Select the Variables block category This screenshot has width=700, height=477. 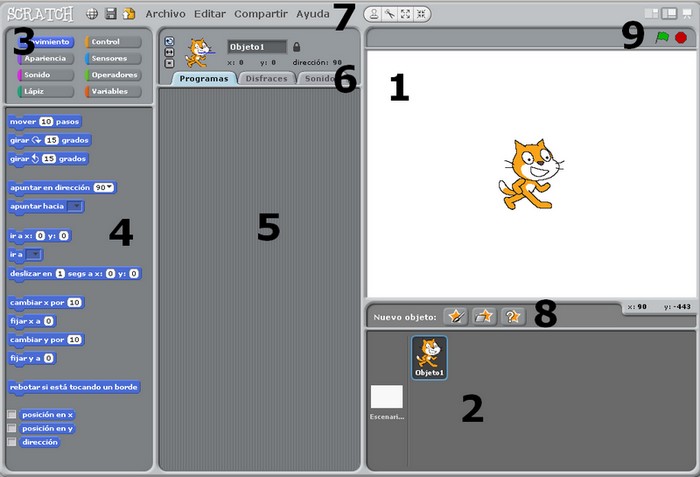pyautogui.click(x=113, y=91)
